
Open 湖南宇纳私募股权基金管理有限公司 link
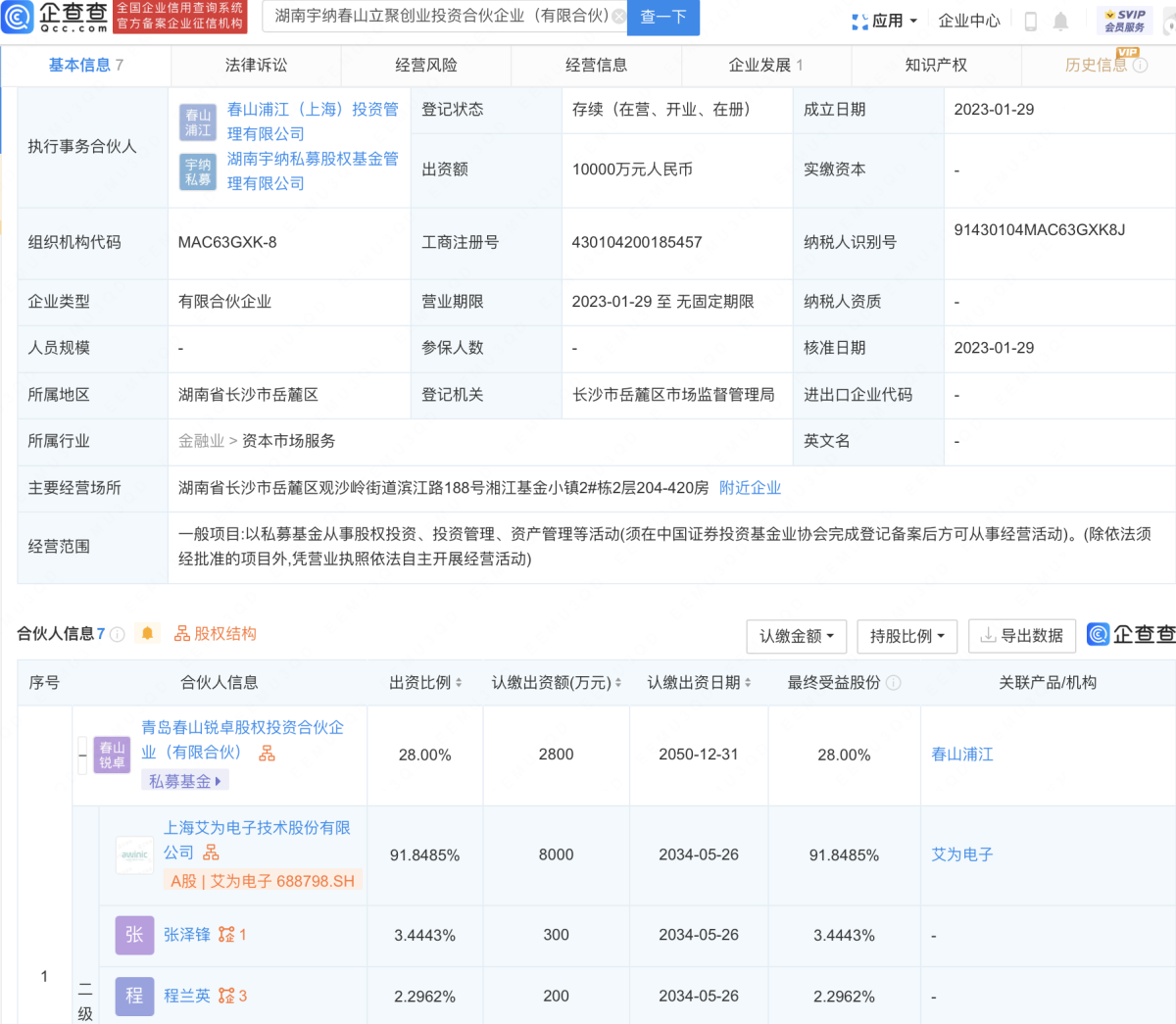pyautogui.click(x=313, y=171)
